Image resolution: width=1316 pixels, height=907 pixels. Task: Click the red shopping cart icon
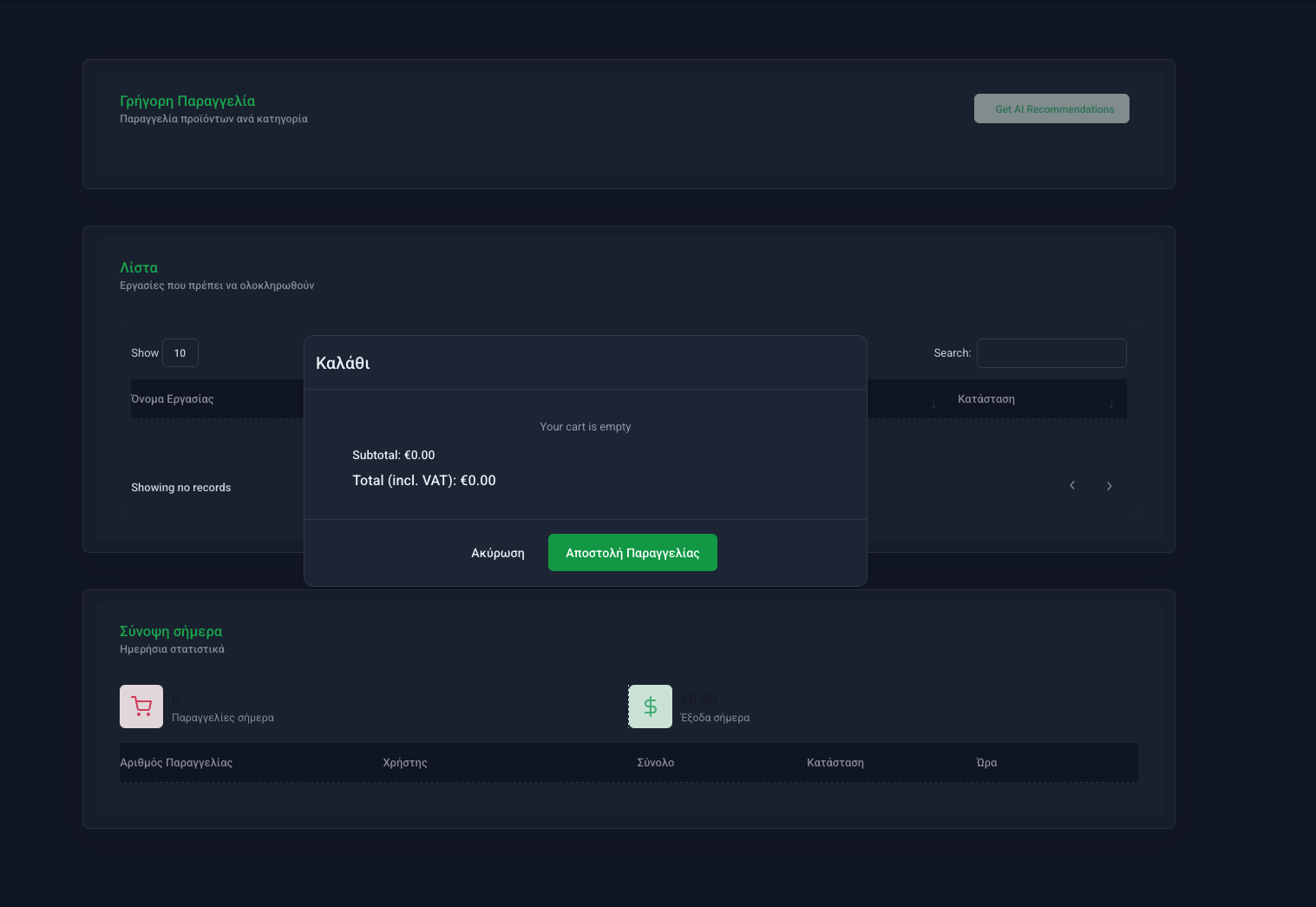tap(141, 707)
